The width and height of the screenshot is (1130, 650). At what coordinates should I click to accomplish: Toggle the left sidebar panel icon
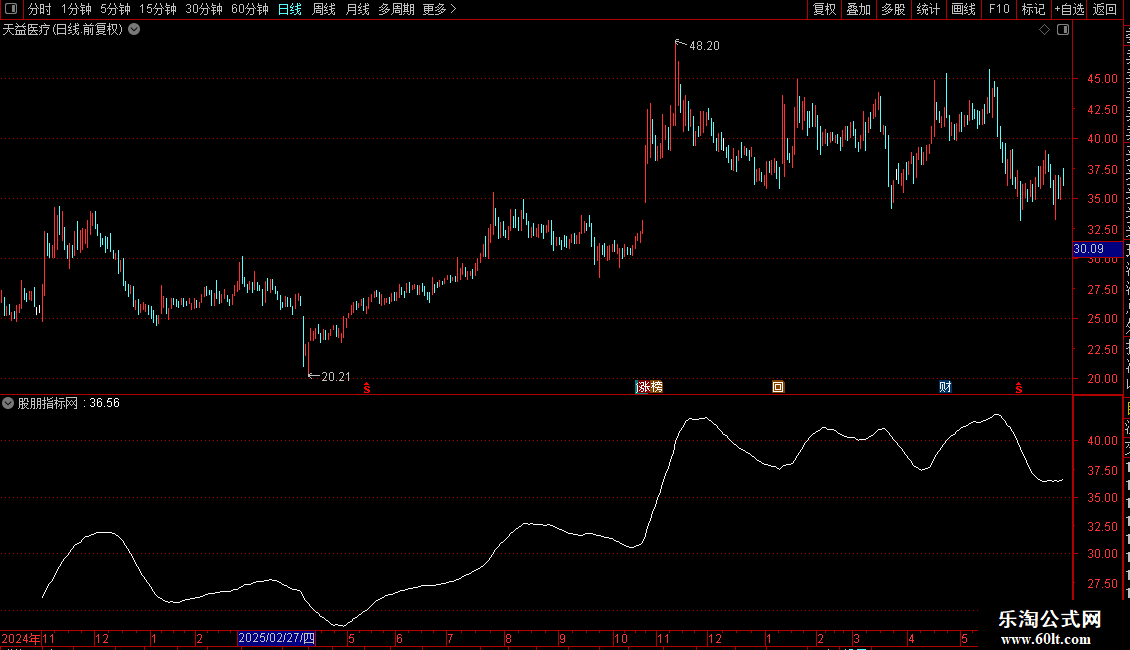pyautogui.click(x=11, y=9)
